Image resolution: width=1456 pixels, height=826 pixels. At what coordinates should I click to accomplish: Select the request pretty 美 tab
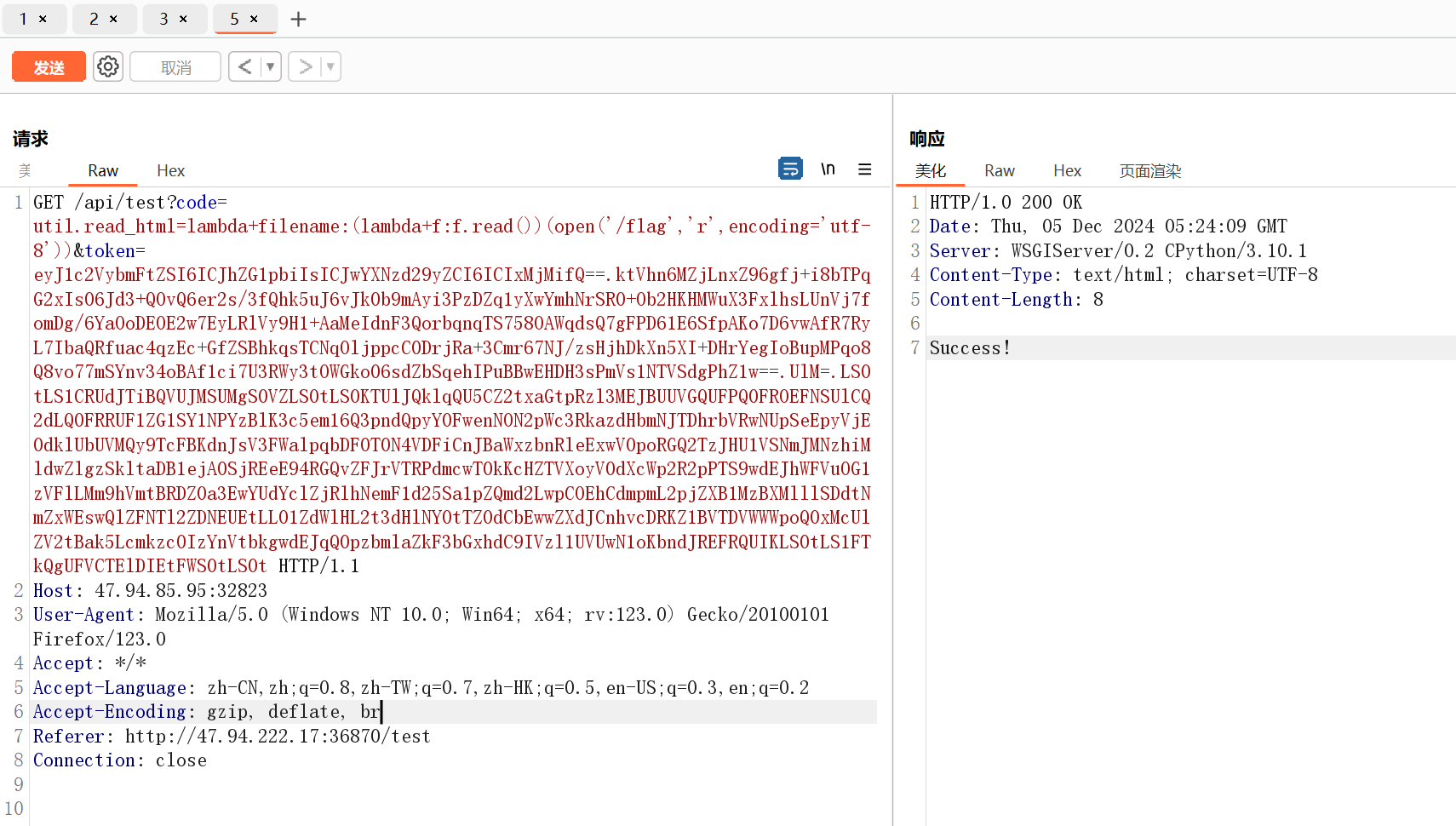coord(25,170)
